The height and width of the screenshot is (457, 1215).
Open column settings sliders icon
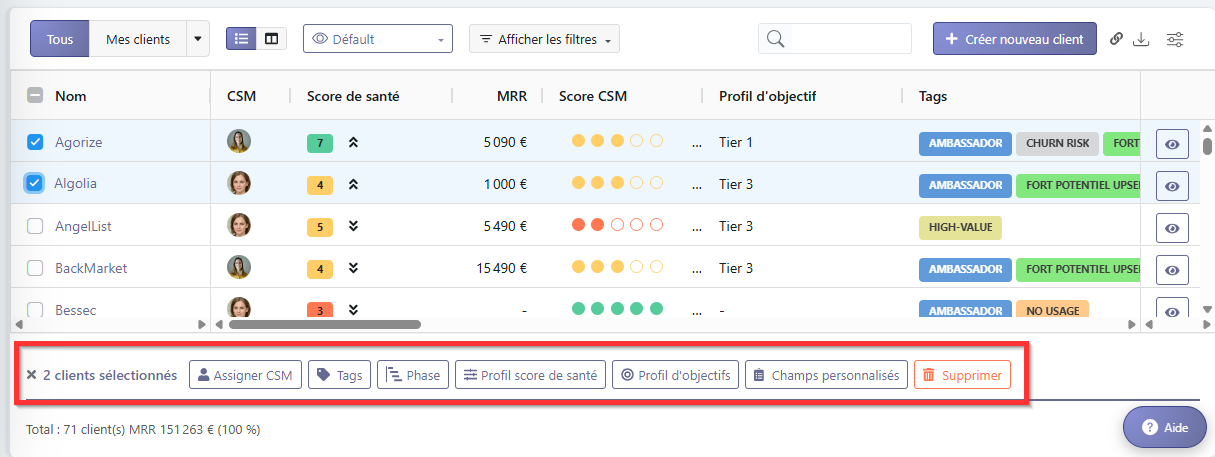[1176, 39]
